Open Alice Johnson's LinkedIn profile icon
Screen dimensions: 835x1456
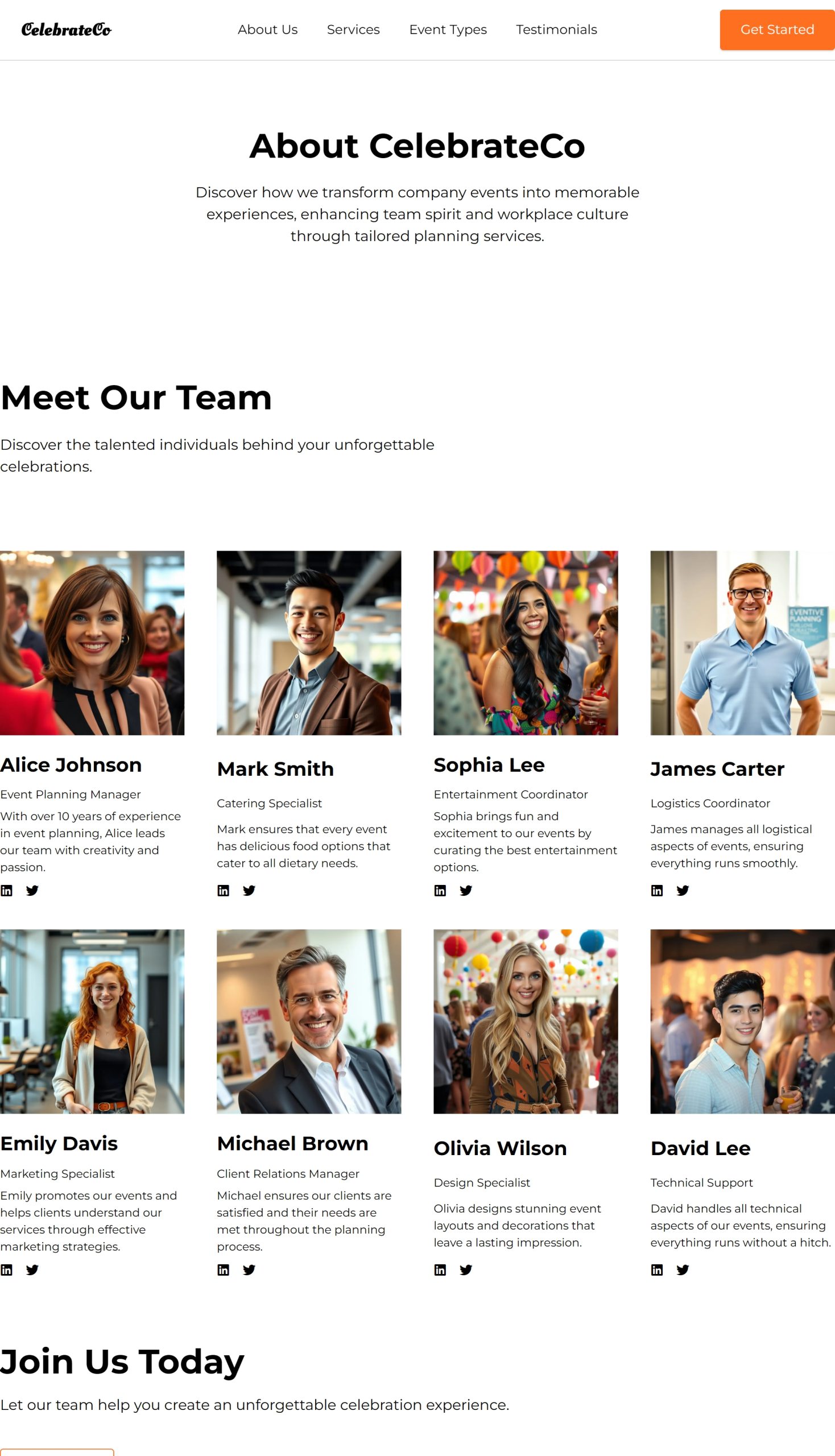point(6,891)
